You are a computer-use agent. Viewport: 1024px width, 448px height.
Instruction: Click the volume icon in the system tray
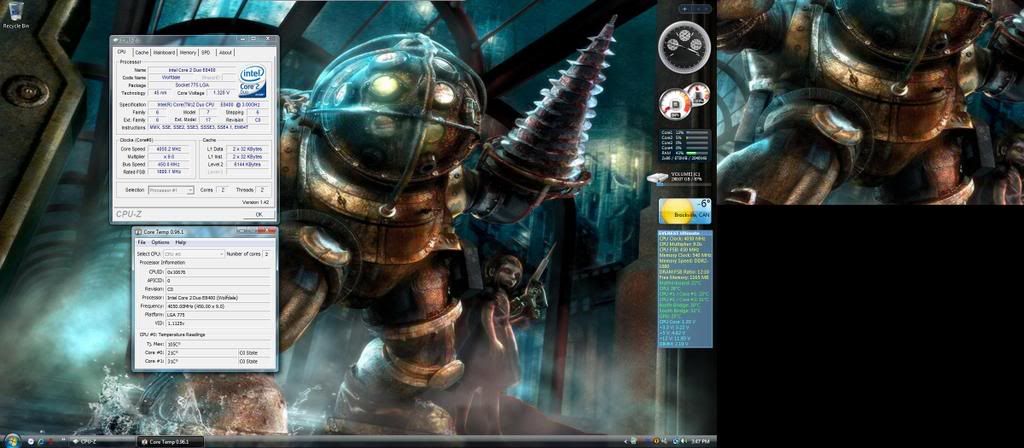pyautogui.click(x=682, y=442)
